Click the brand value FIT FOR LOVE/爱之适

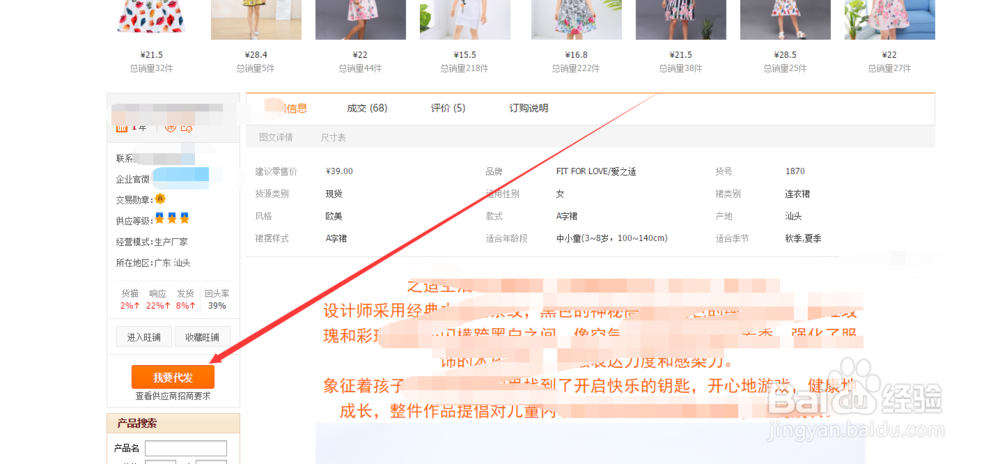596,171
